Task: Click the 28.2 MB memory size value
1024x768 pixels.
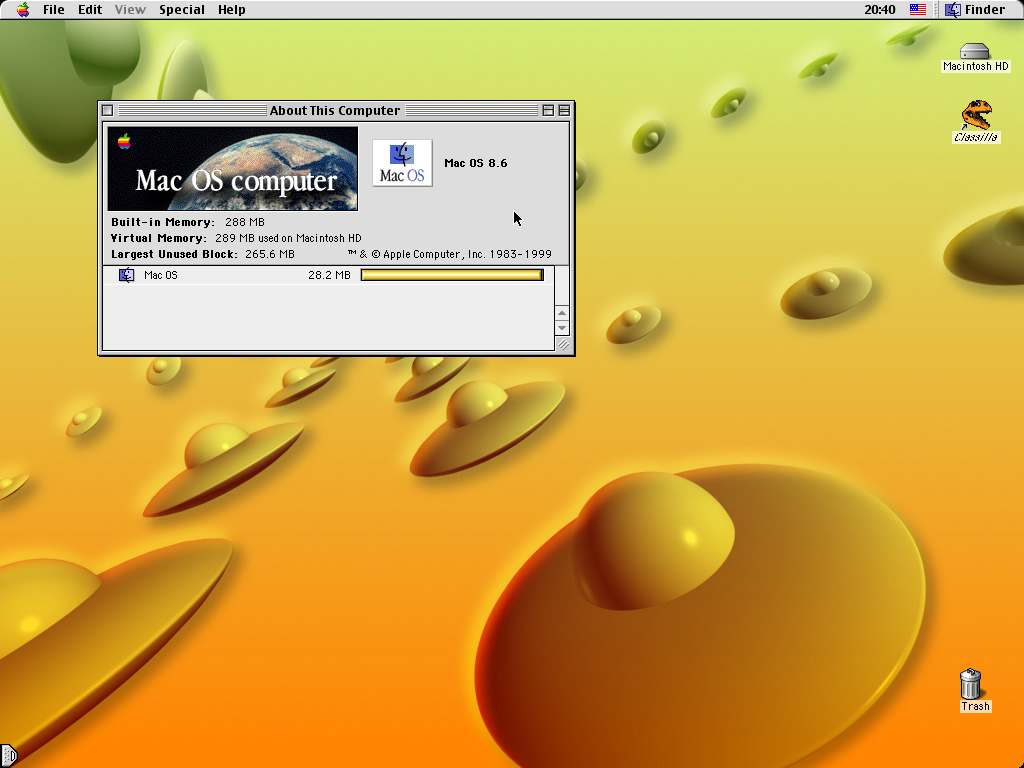Action: tap(329, 275)
